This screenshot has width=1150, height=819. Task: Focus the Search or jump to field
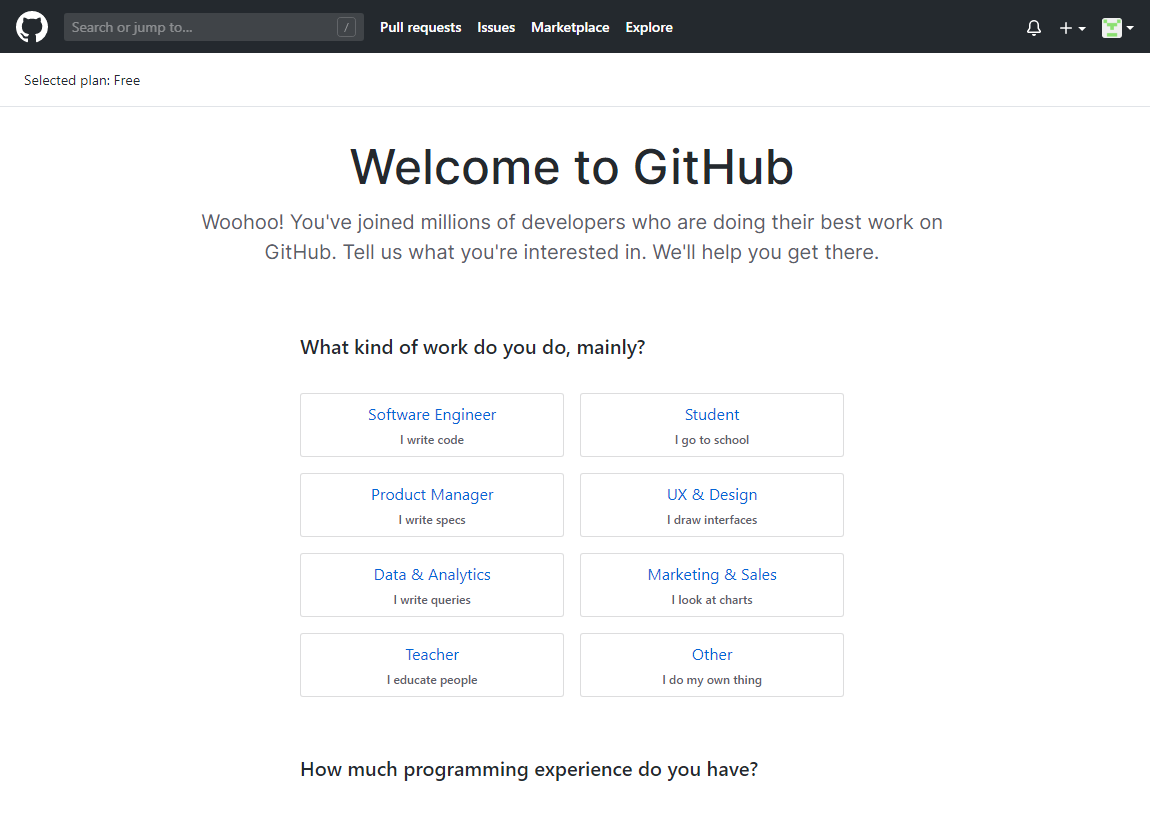[x=200, y=28]
